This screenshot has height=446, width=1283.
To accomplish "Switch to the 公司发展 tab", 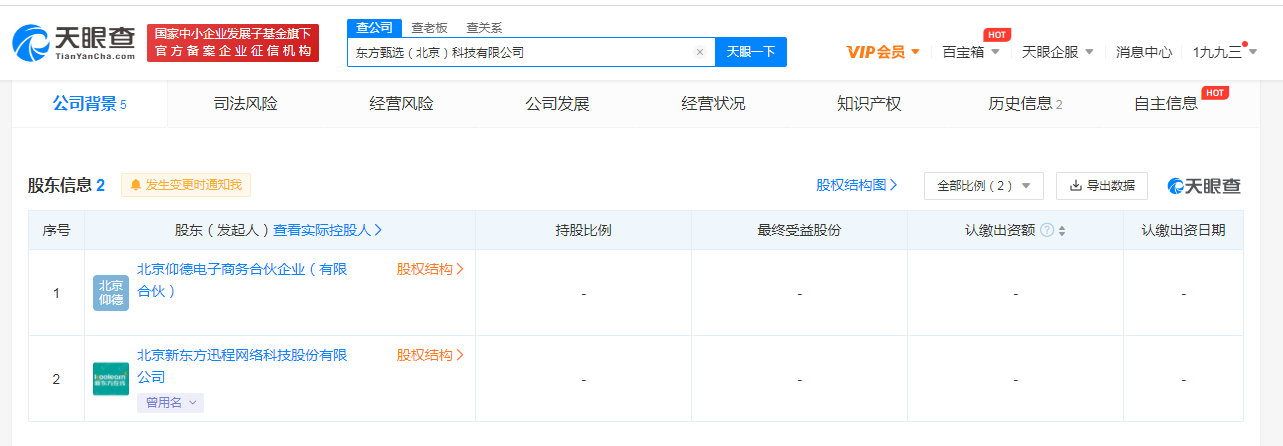I will coord(557,104).
